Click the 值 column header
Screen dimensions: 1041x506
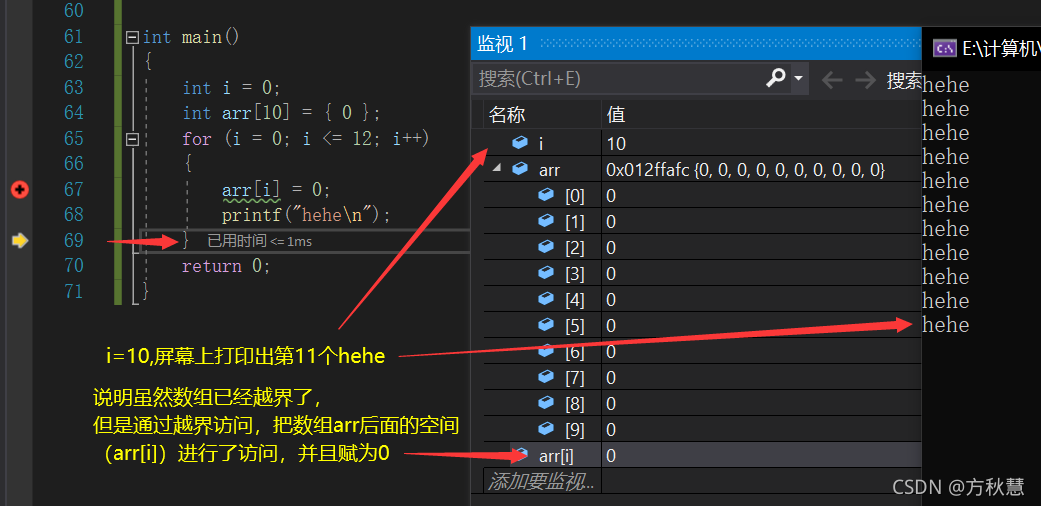pyautogui.click(x=616, y=115)
